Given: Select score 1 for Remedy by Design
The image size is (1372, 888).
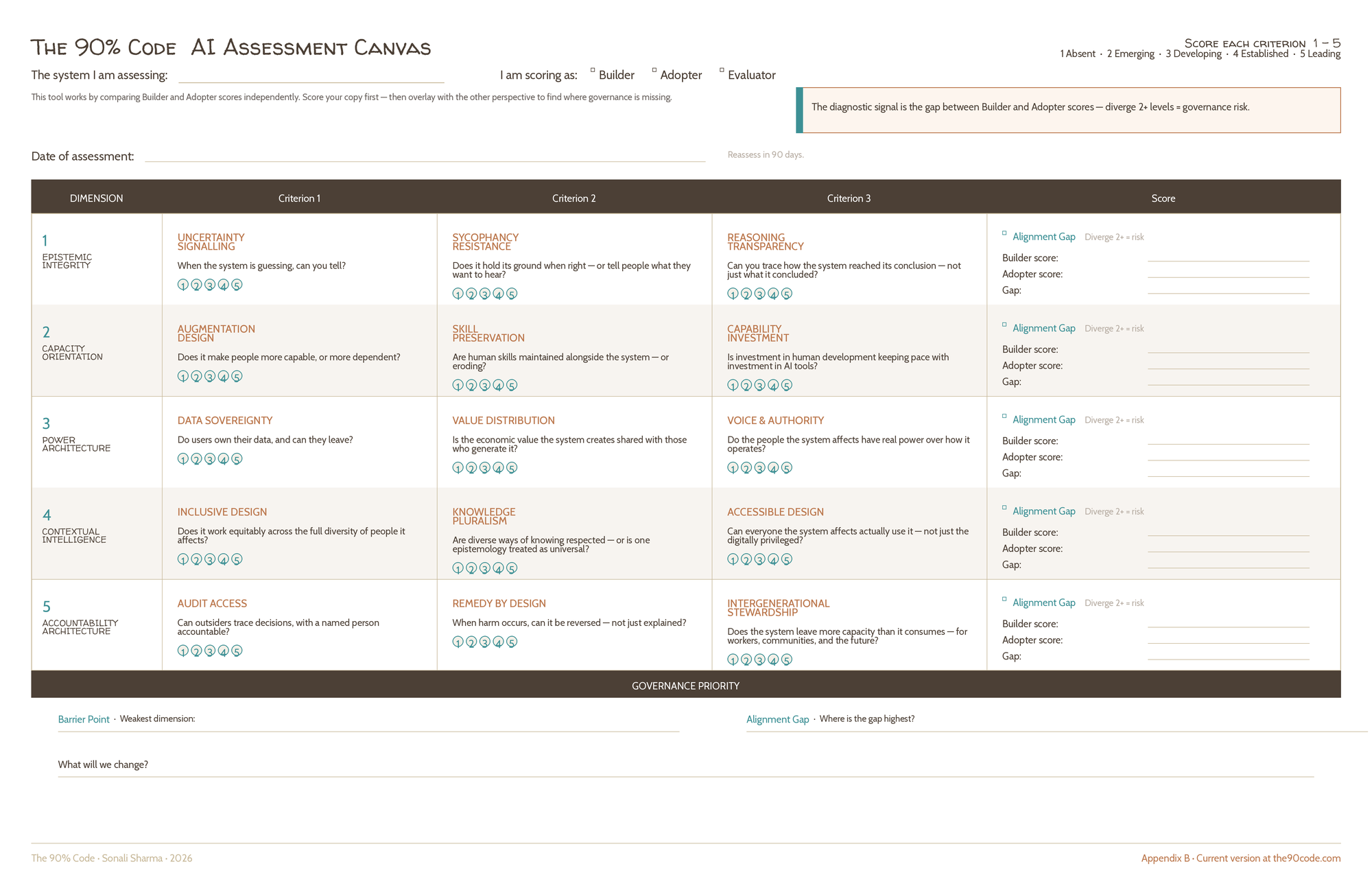Looking at the screenshot, I should point(458,642).
